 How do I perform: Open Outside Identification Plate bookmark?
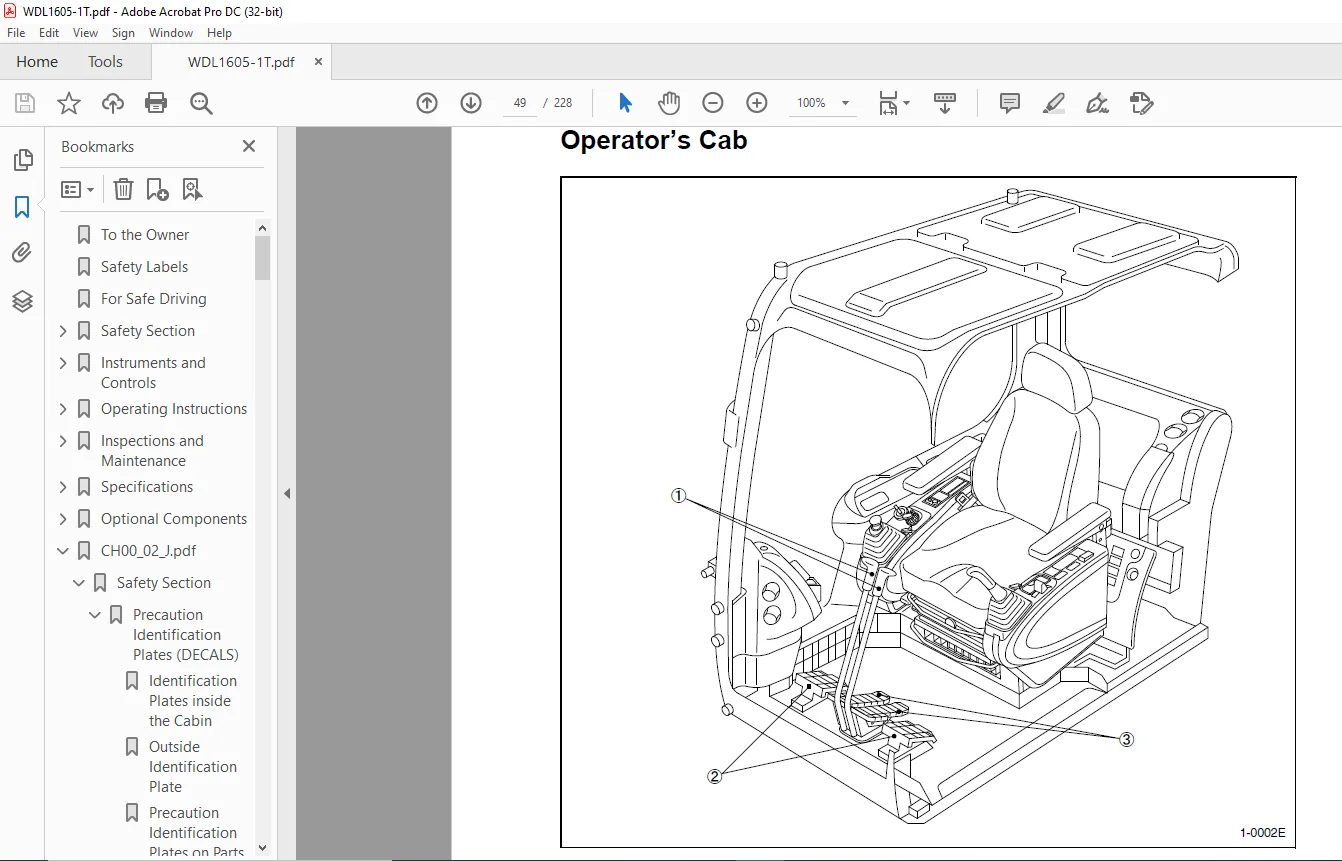pos(193,767)
